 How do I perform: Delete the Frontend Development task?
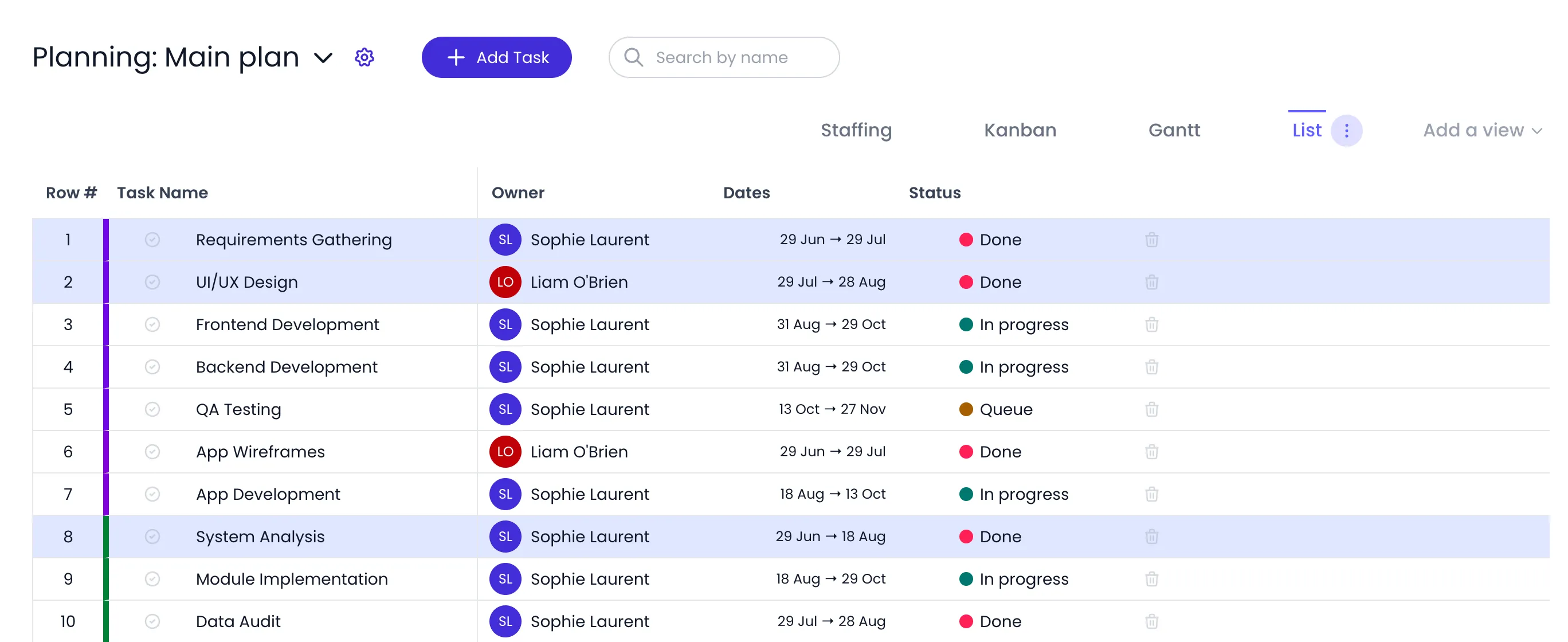point(1151,324)
